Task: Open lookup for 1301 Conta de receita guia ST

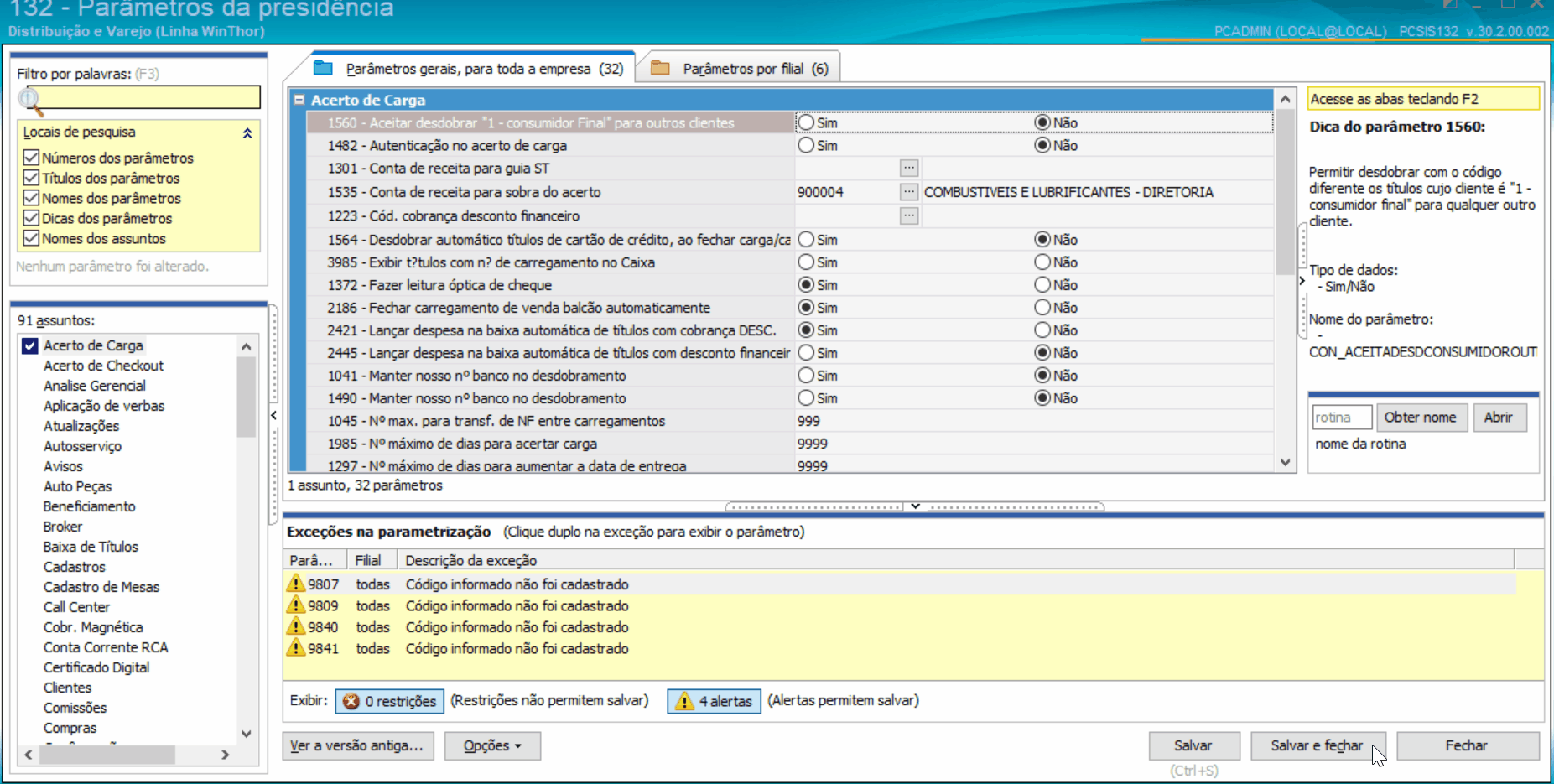Action: [909, 168]
